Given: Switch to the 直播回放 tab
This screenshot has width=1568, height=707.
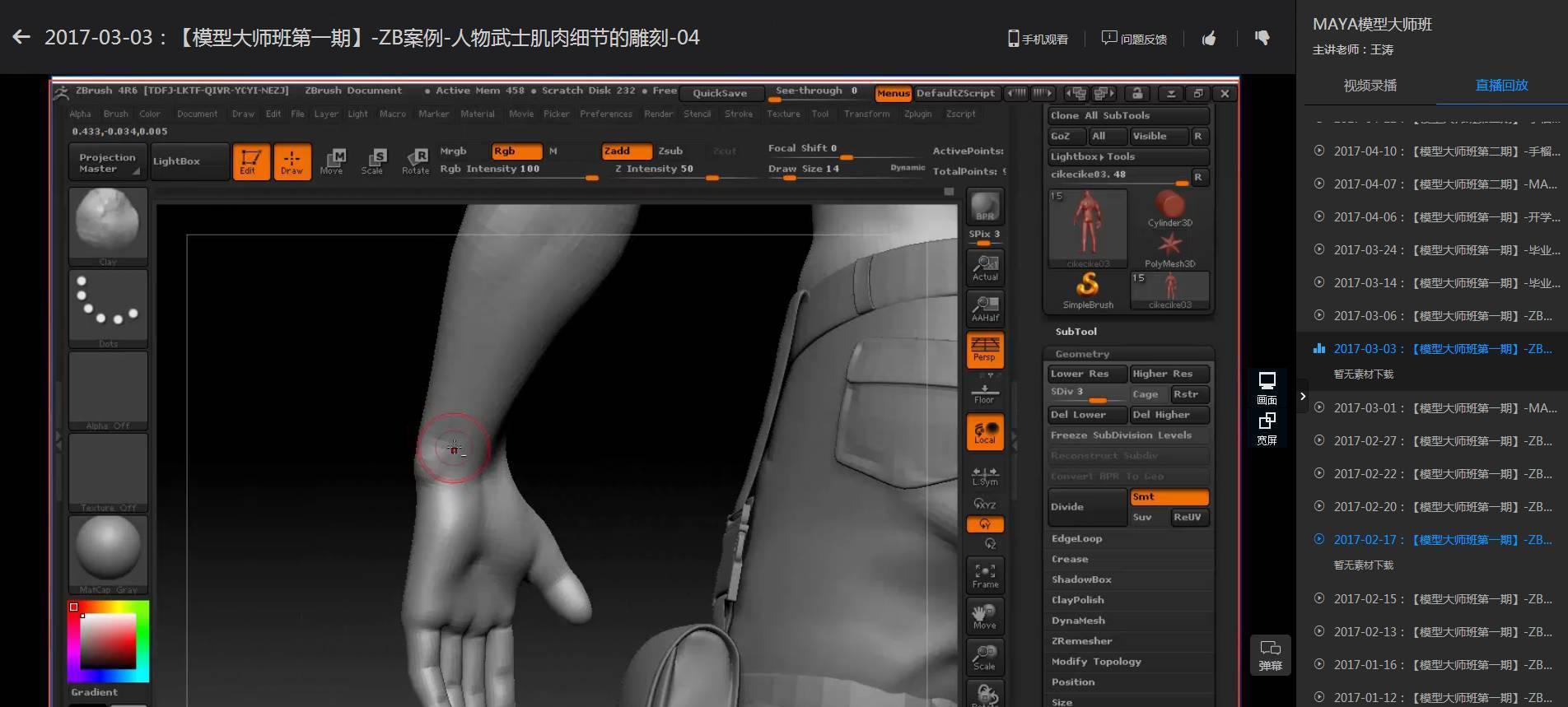Looking at the screenshot, I should coord(1501,86).
